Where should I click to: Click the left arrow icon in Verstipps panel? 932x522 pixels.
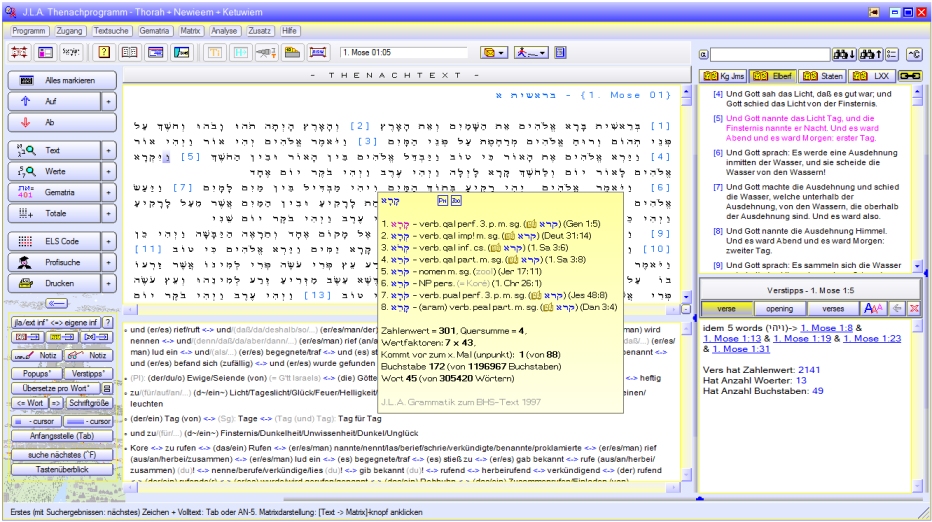[897, 309]
